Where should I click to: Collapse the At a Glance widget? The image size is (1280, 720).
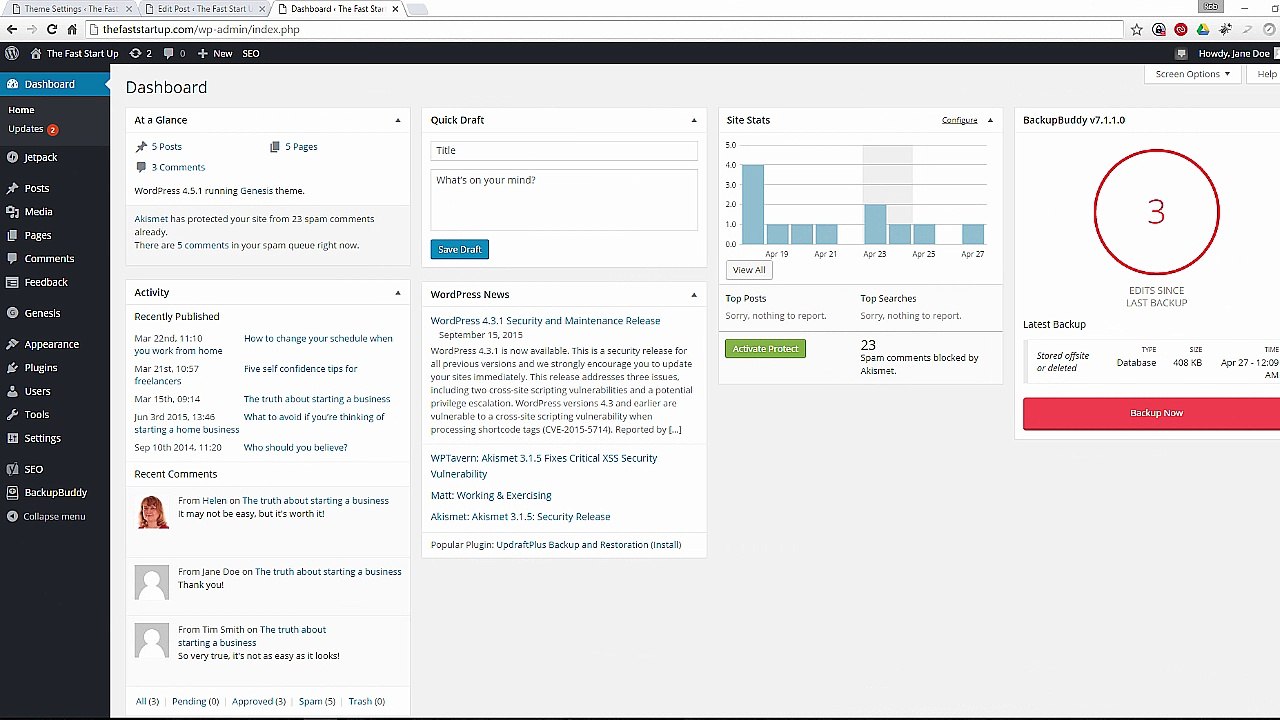point(397,120)
